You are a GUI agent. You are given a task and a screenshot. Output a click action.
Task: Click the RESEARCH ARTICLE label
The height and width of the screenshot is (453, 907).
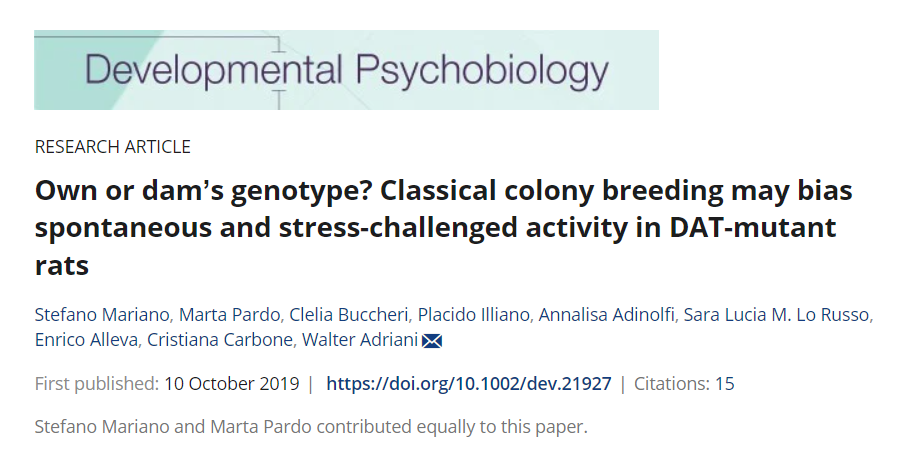click(113, 147)
